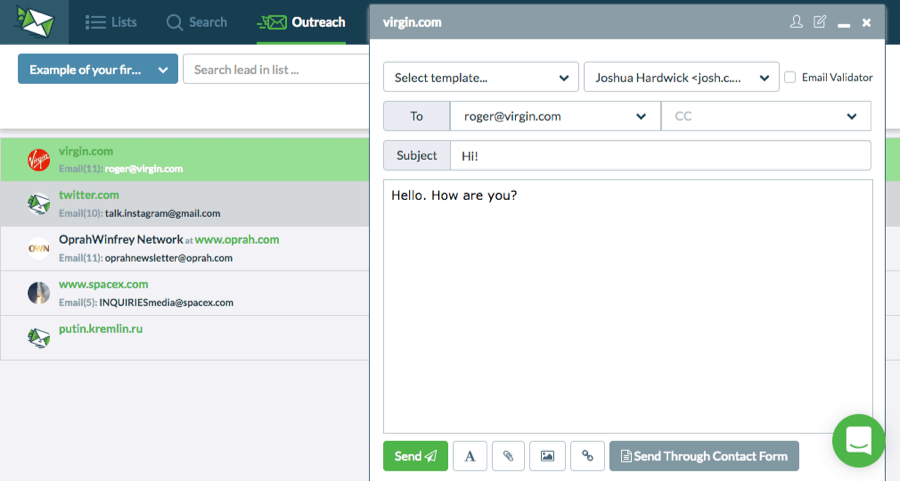Enable the Email Validator checkbox
This screenshot has height=481, width=900.
click(790, 77)
